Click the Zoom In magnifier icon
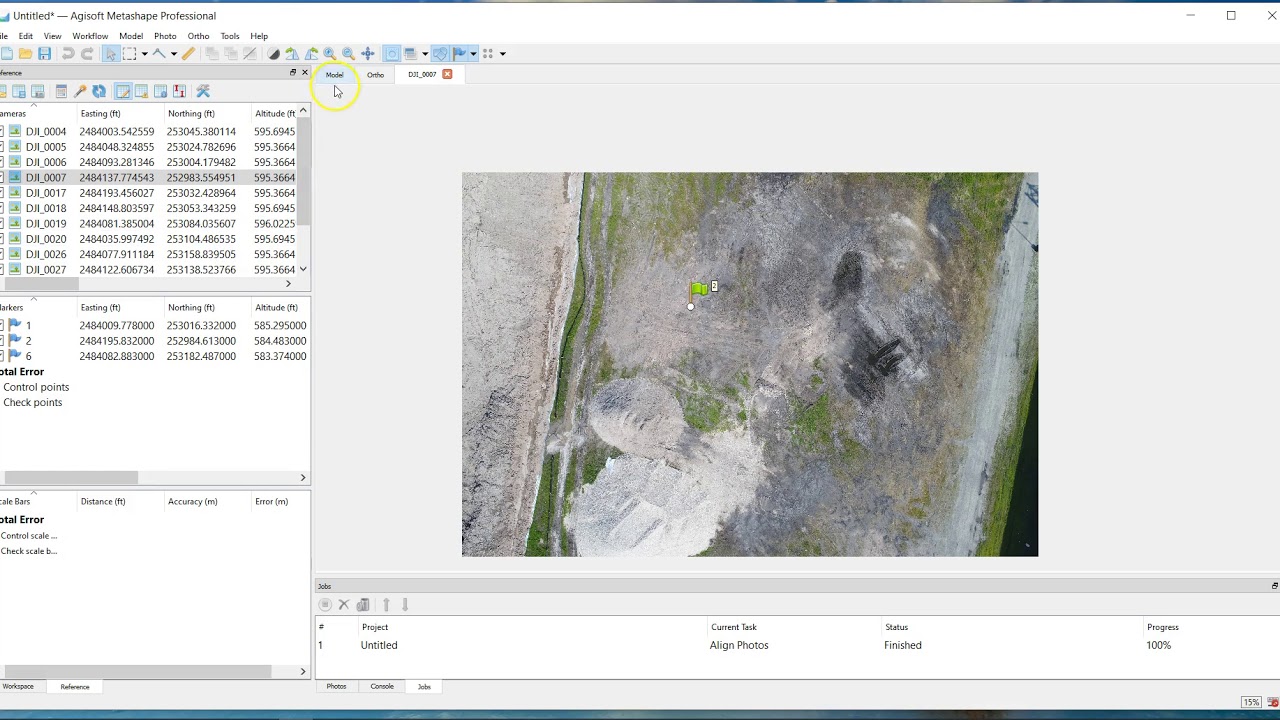The image size is (1280, 720). (x=329, y=54)
